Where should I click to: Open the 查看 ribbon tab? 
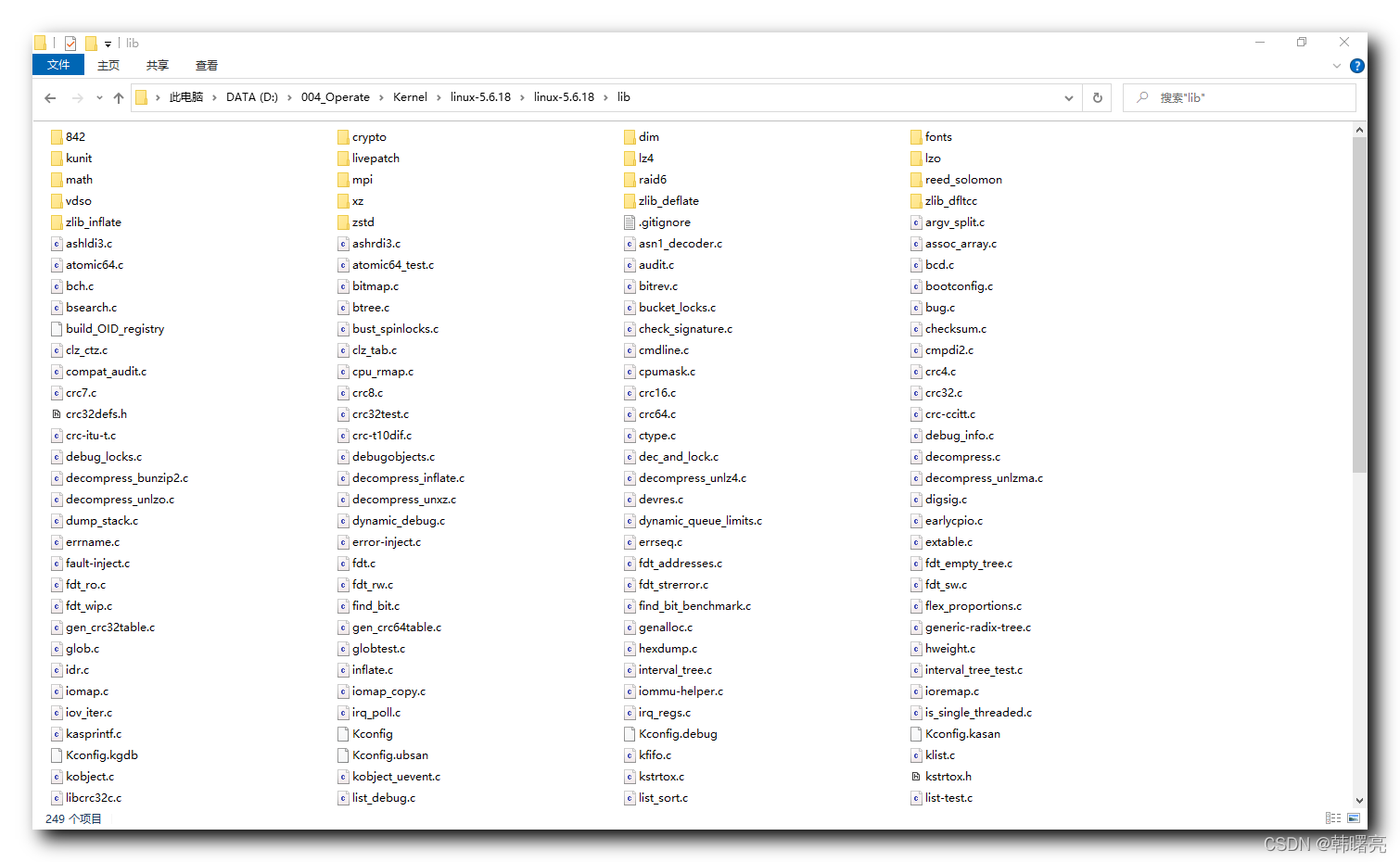coord(207,65)
